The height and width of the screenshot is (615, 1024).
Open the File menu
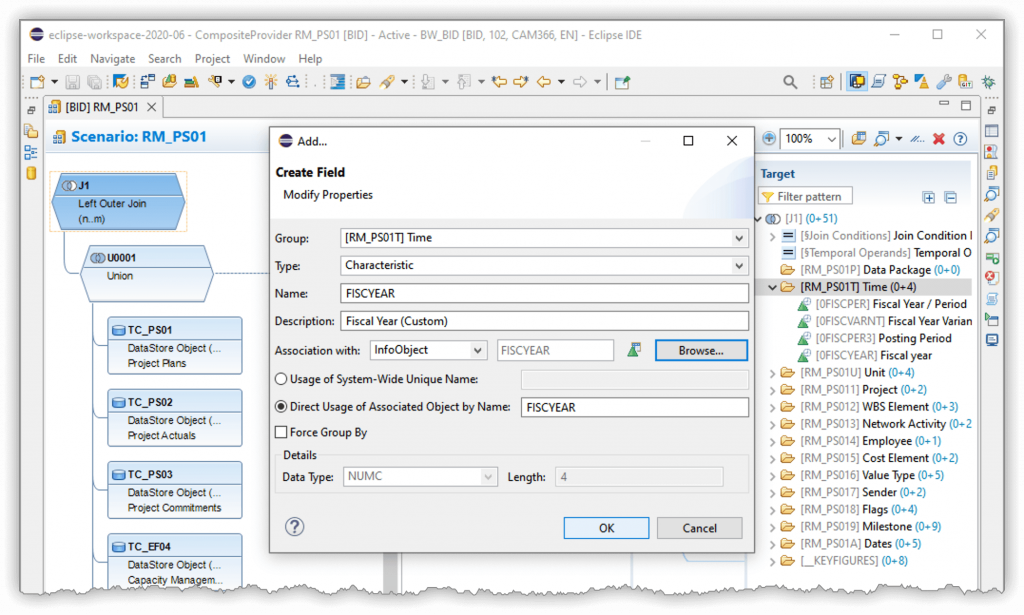pos(36,59)
